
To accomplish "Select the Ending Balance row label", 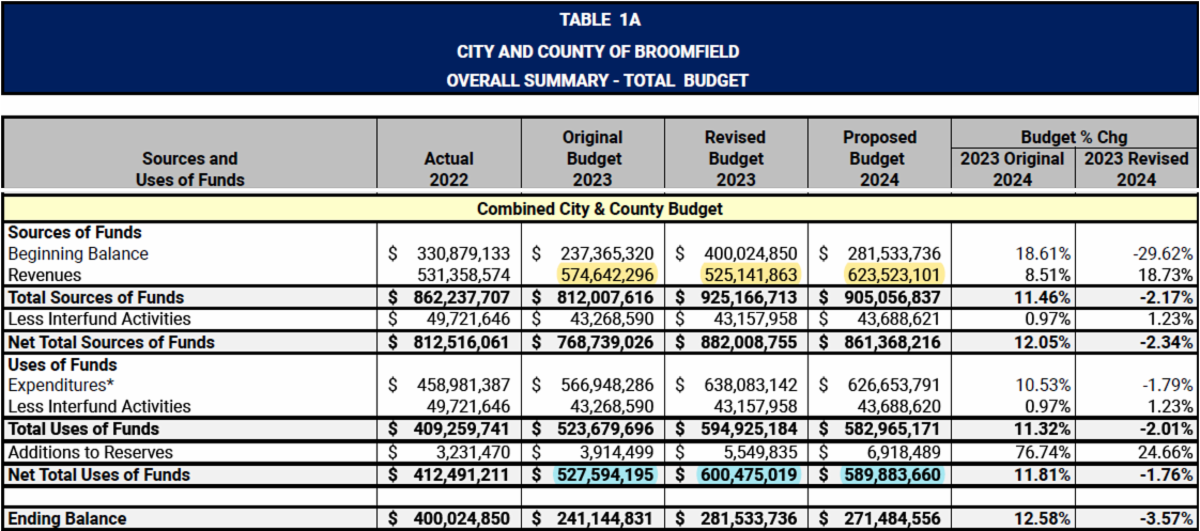I will [67, 518].
